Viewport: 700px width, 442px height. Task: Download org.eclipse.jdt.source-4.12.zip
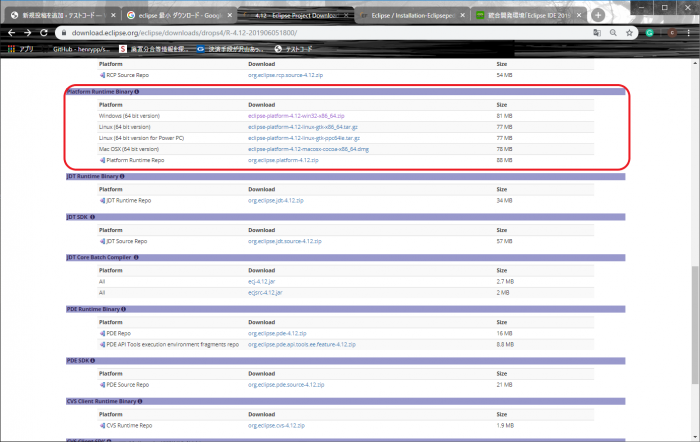point(285,242)
